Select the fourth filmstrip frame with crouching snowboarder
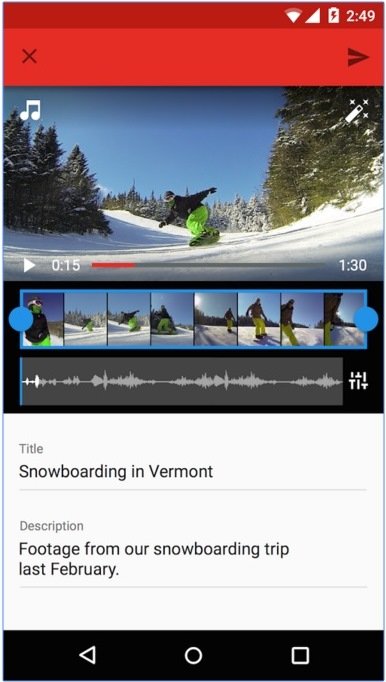This screenshot has width=386, height=682. coord(172,319)
